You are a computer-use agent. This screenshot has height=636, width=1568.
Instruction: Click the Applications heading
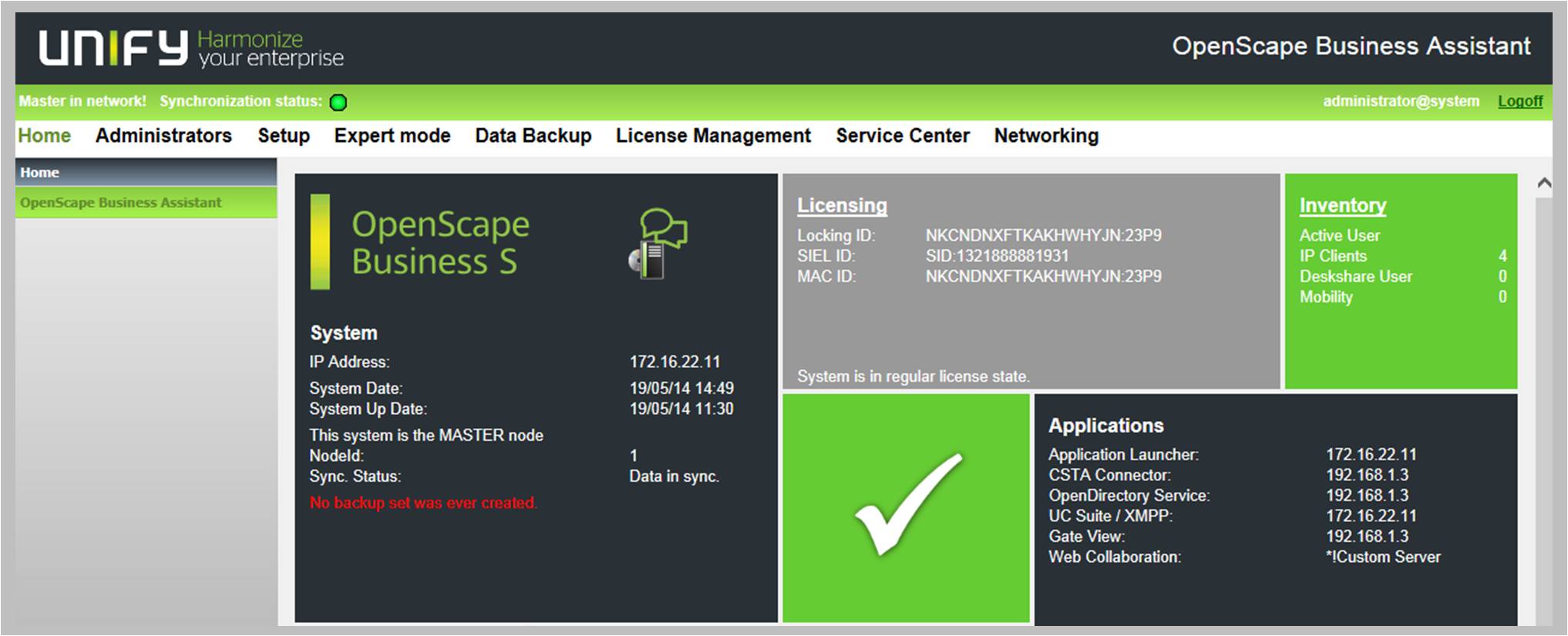click(x=1105, y=426)
